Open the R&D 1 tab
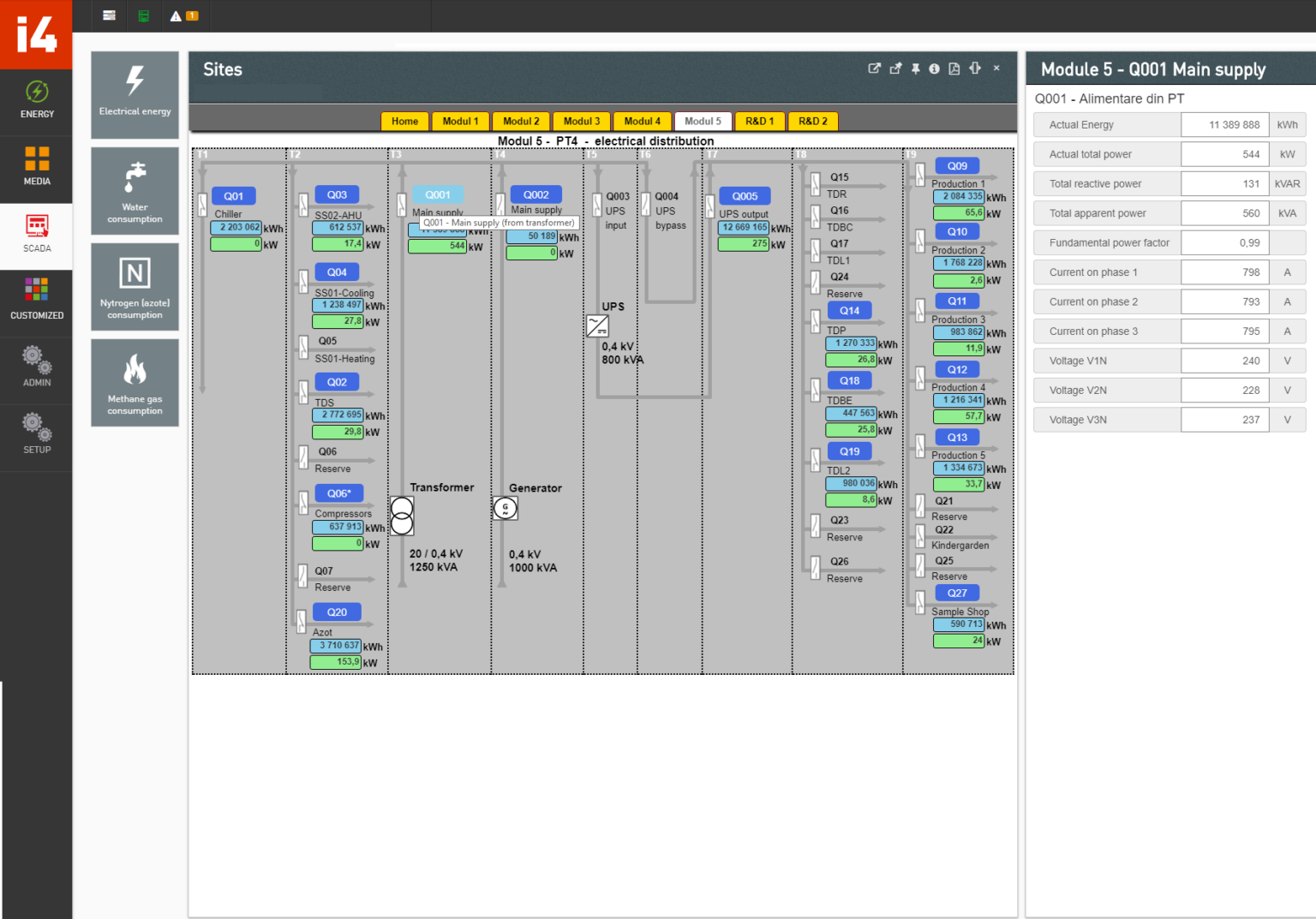This screenshot has width=1316, height=919. [x=759, y=121]
